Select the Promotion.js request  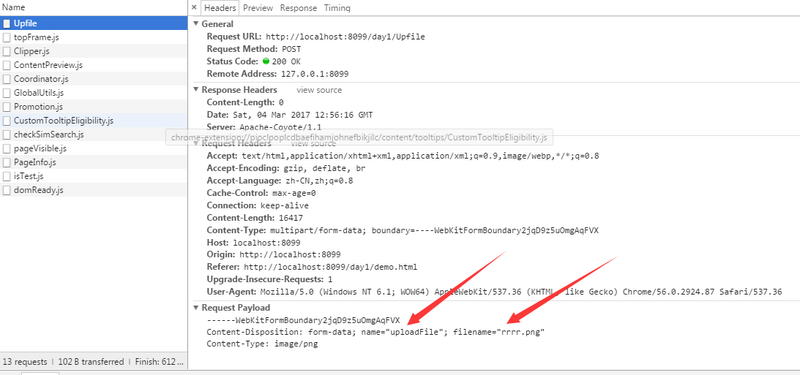point(93,107)
